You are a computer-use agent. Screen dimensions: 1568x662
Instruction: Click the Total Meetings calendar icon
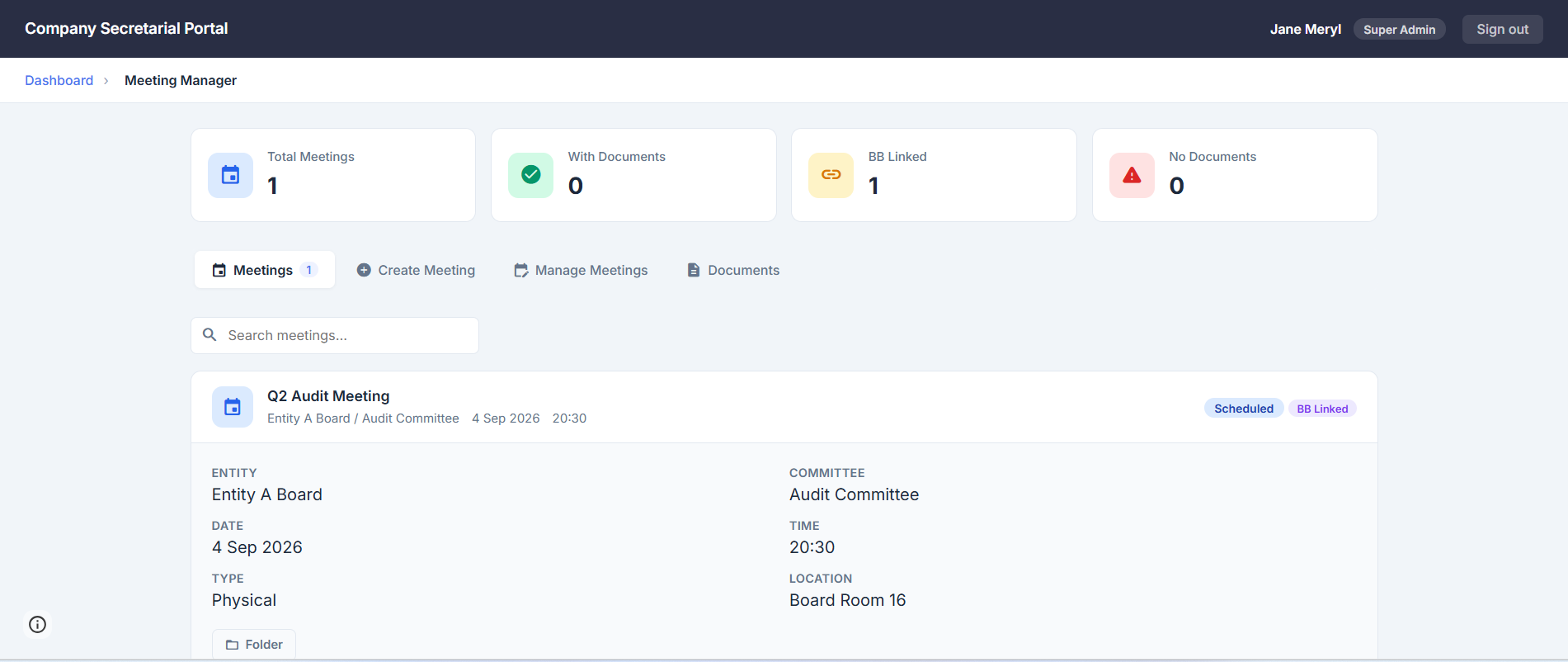[x=230, y=175]
